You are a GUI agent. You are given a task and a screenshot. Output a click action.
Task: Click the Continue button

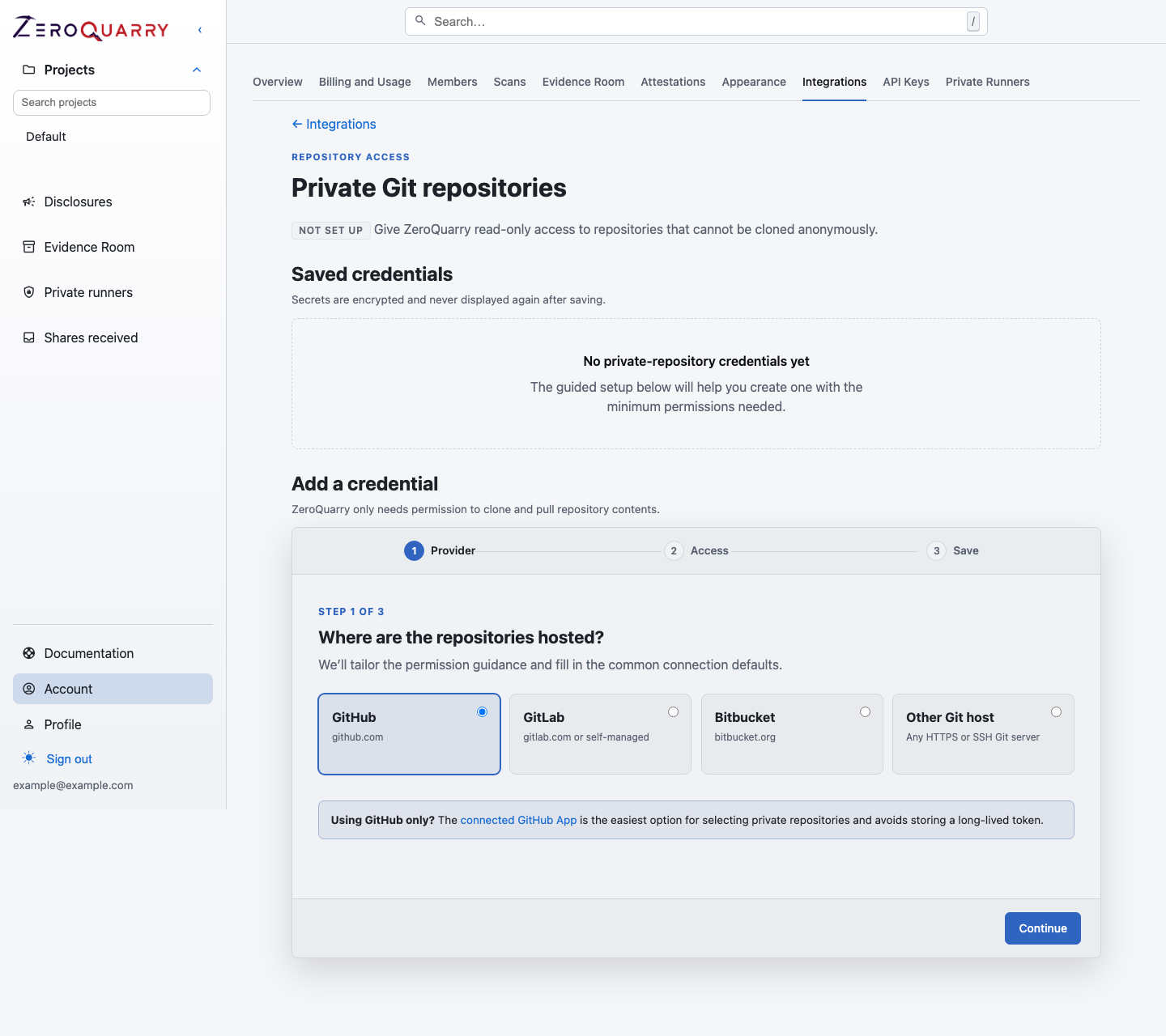(1043, 928)
